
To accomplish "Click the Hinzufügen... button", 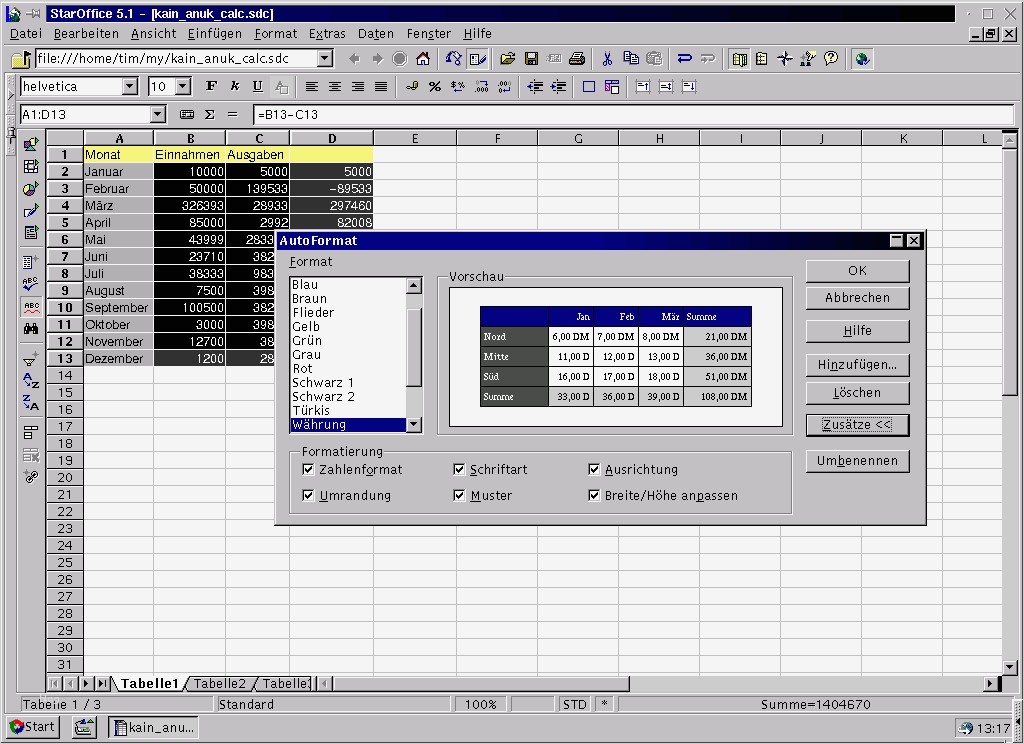I will 857,365.
